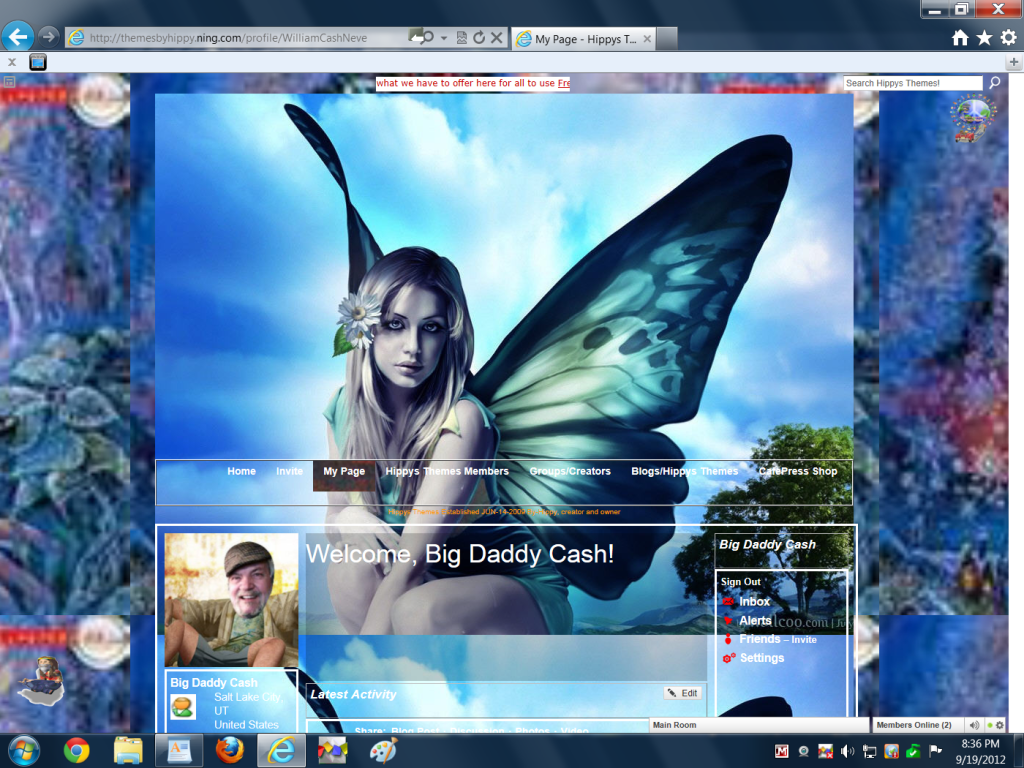
Task: Open the paint palette taskbar icon
Action: 383,750
